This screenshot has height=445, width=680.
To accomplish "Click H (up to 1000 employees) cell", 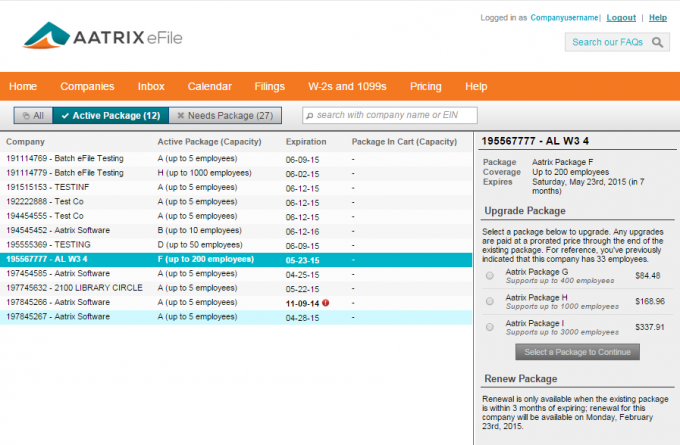I will [204, 173].
